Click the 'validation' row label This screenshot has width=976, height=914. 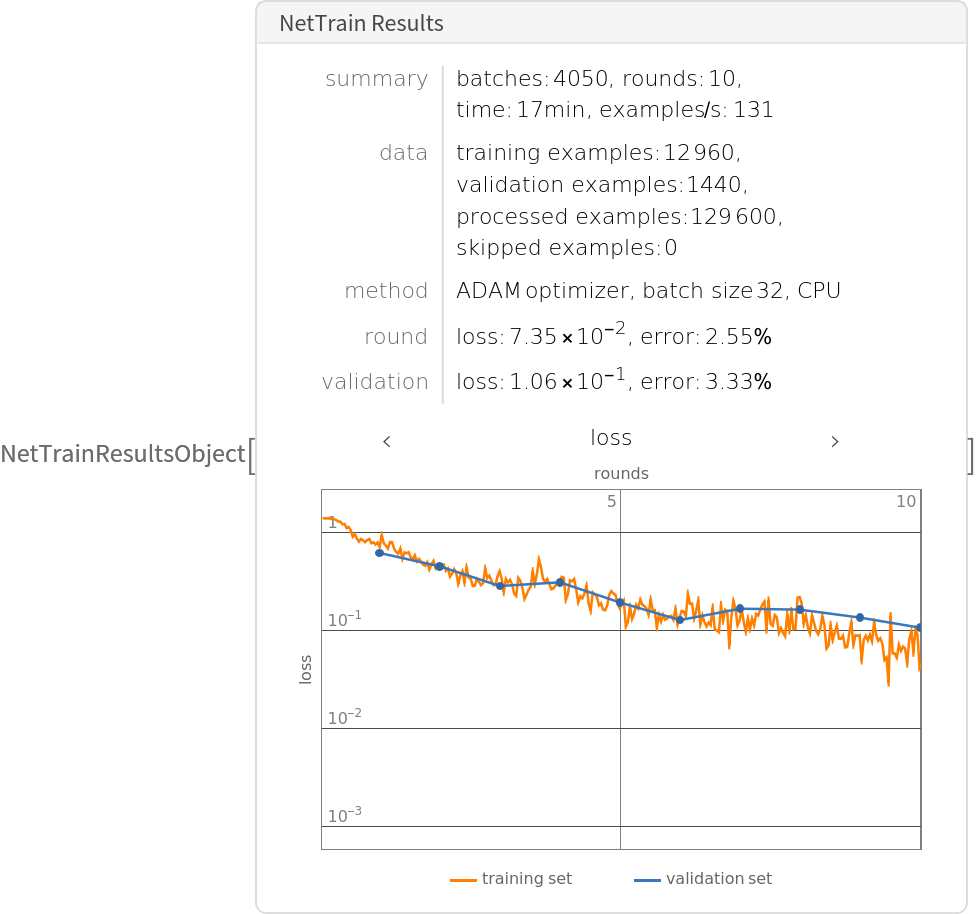tap(375, 382)
